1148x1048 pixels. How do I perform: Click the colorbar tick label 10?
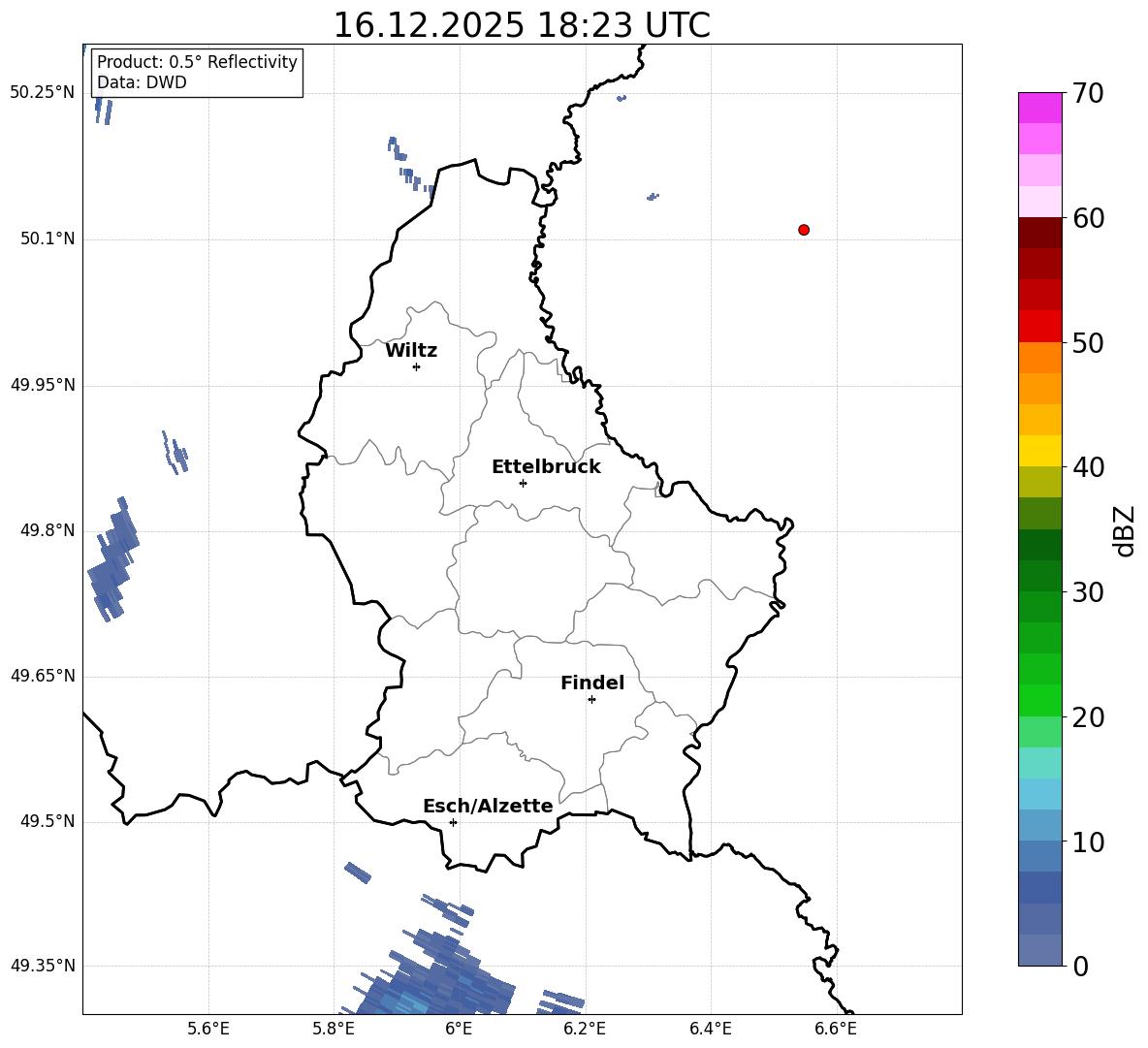pyautogui.click(x=1088, y=842)
